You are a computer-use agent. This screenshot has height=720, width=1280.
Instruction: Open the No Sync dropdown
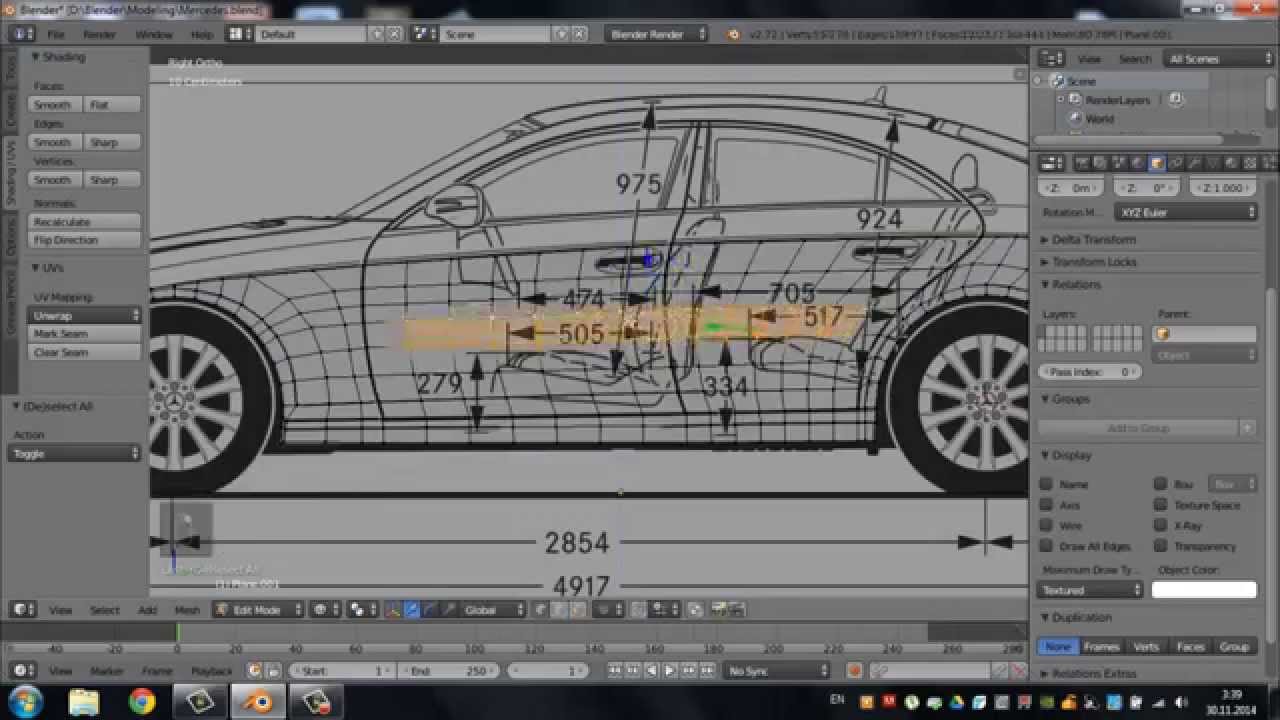(x=778, y=670)
